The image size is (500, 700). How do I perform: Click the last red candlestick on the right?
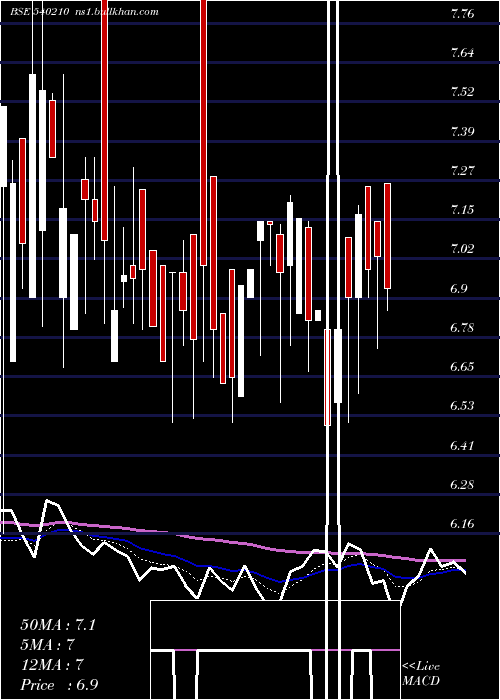388,236
